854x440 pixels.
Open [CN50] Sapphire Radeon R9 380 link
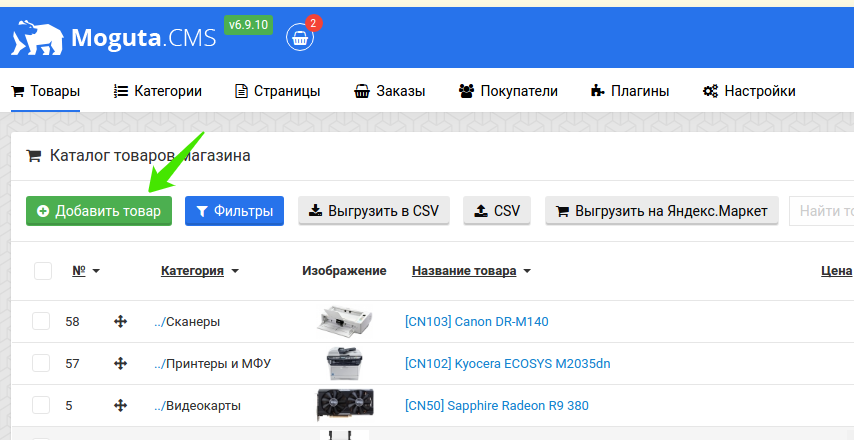tap(497, 405)
